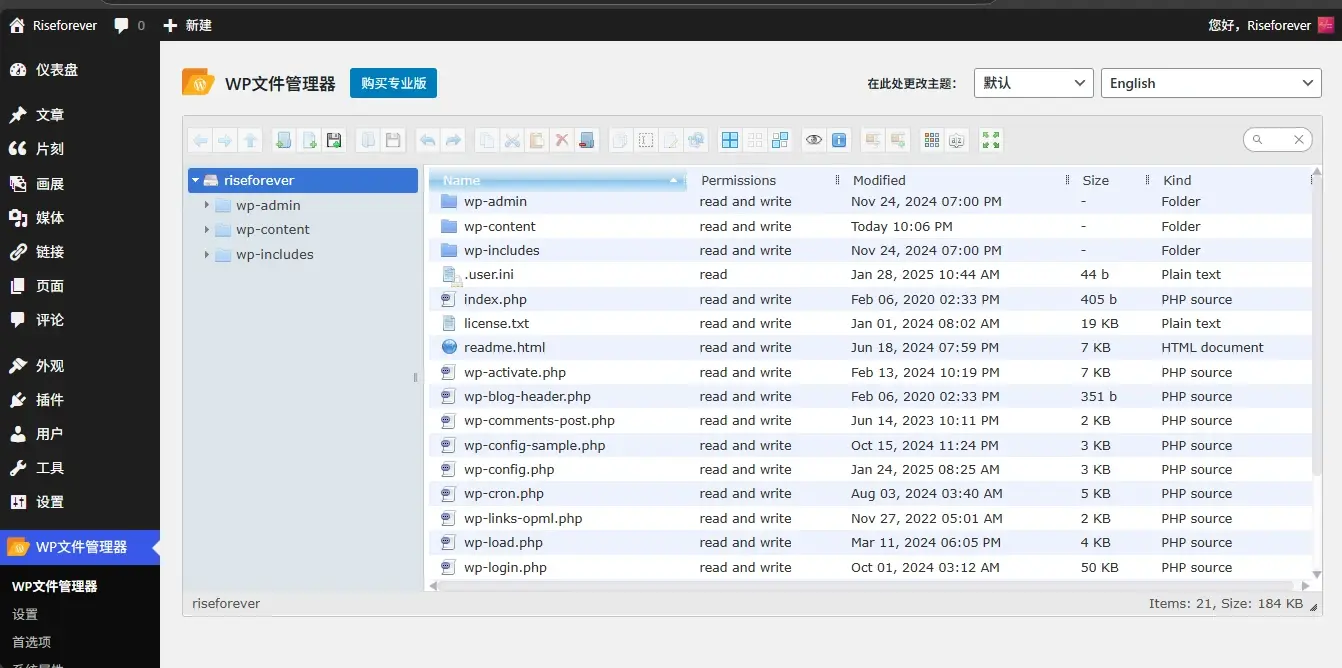The width and height of the screenshot is (1342, 668).
Task: Click the select none icon
Action: tap(755, 140)
